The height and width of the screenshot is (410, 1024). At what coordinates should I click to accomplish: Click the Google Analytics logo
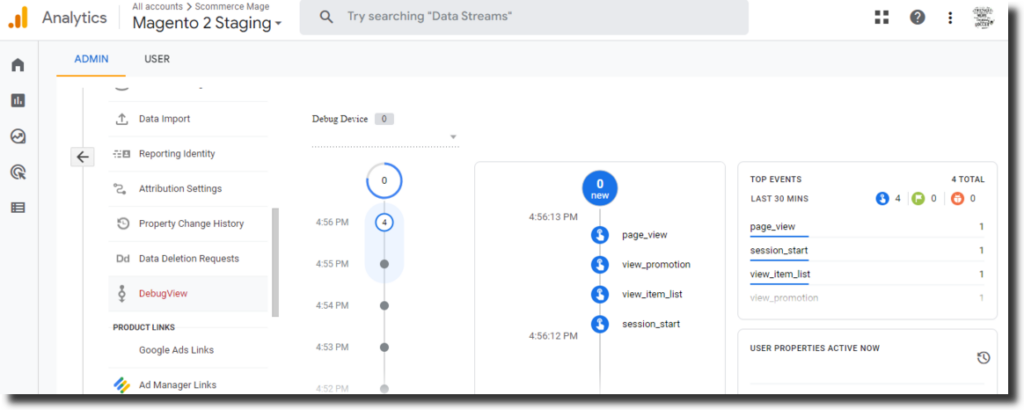coord(18,18)
